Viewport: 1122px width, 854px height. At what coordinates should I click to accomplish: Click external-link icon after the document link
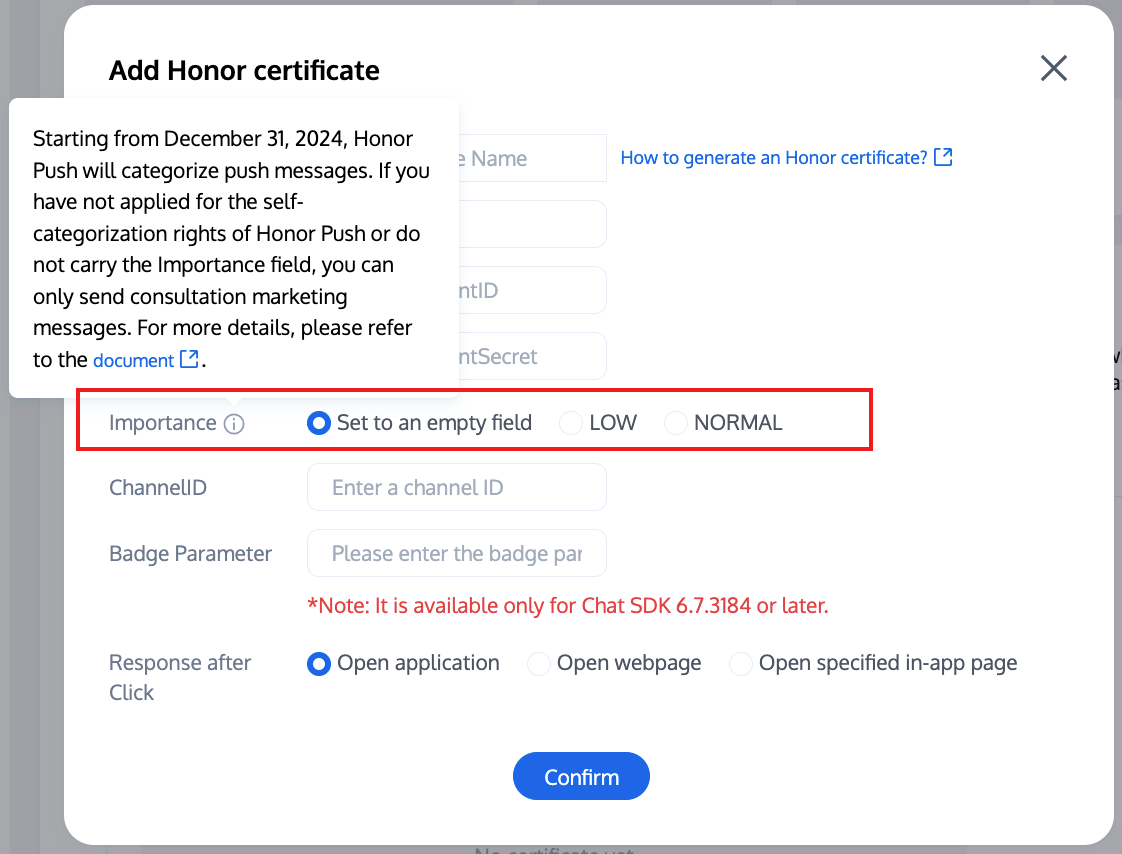tap(189, 359)
